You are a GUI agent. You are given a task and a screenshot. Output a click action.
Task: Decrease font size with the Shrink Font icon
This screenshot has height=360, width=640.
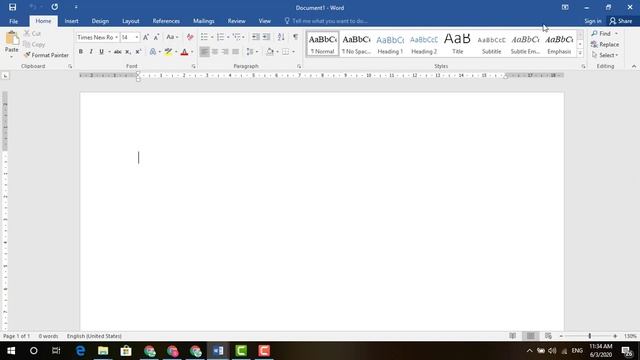156,37
